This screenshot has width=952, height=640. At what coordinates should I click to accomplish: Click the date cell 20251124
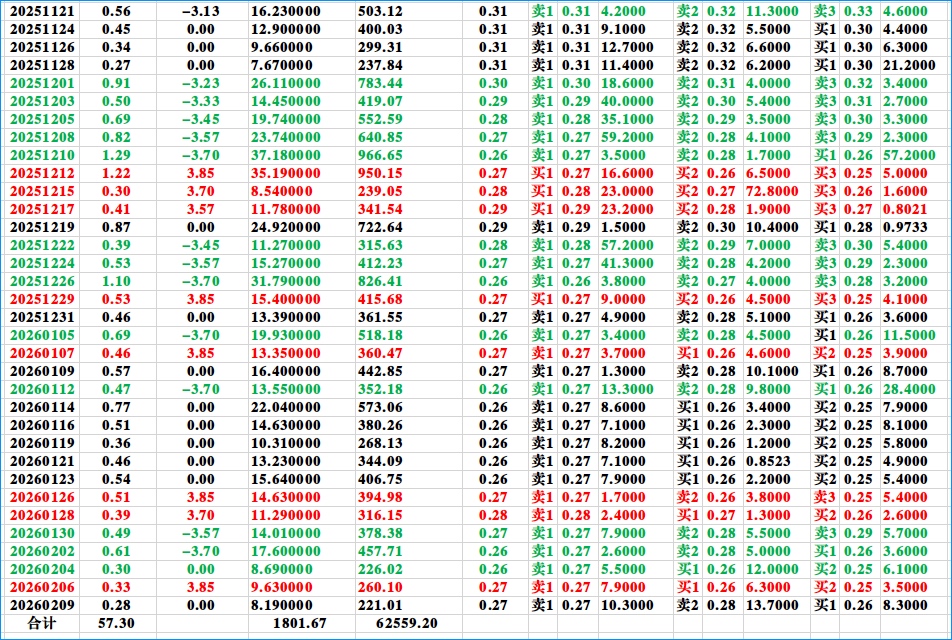click(x=42, y=29)
